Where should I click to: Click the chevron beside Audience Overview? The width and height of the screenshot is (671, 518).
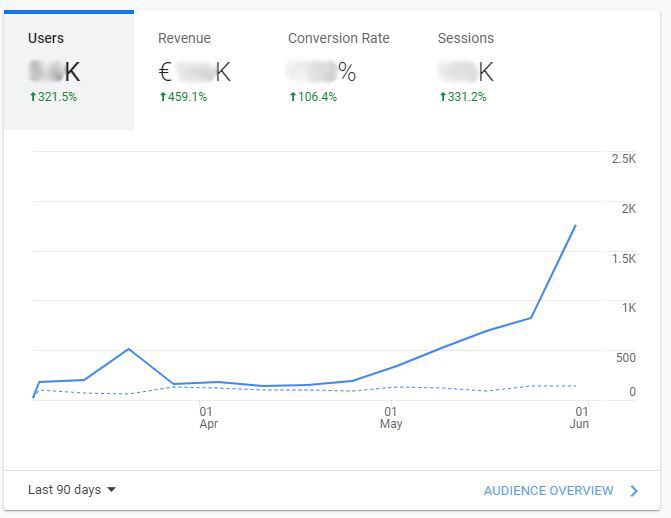pos(634,491)
